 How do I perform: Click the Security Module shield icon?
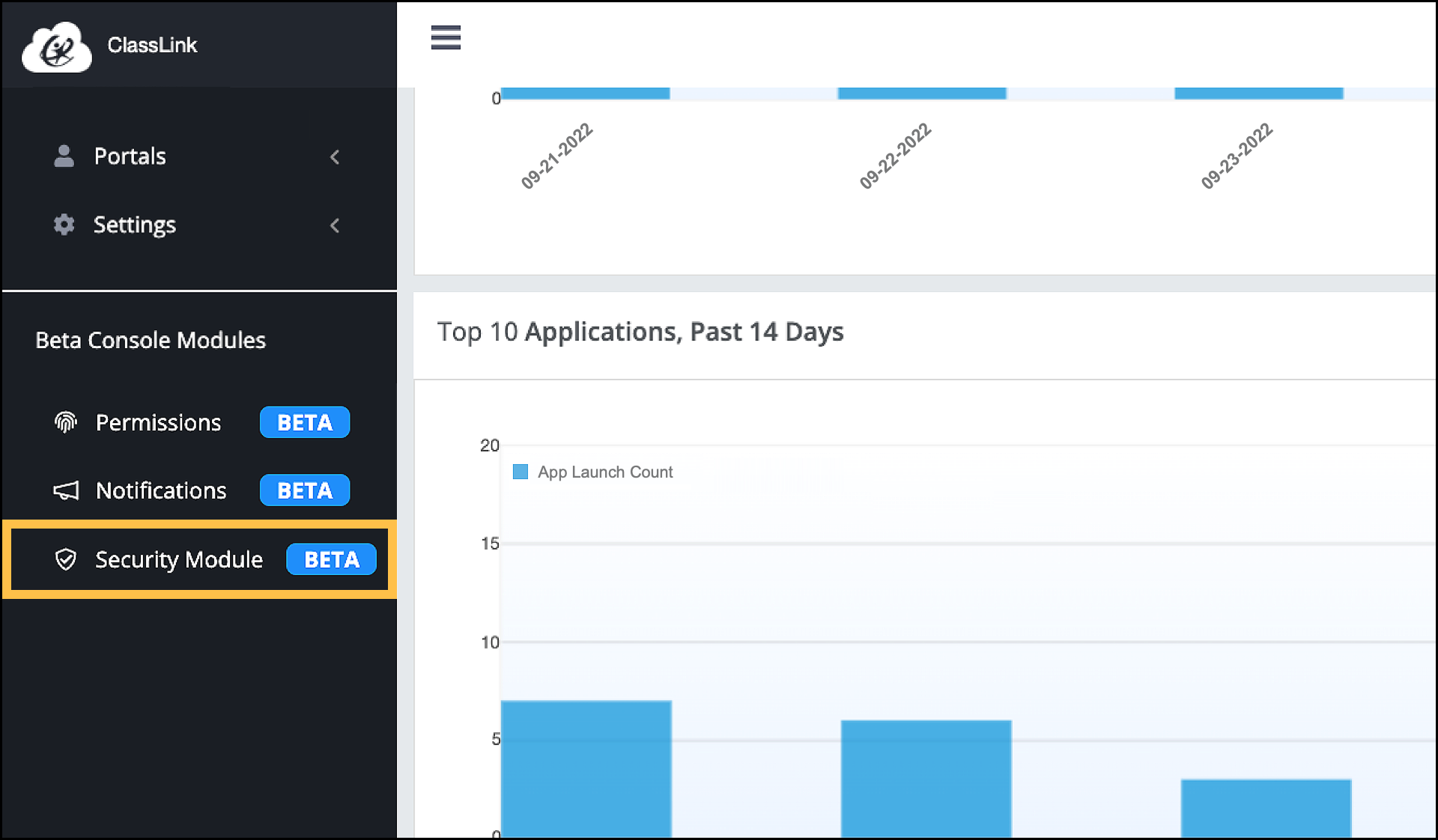click(66, 559)
